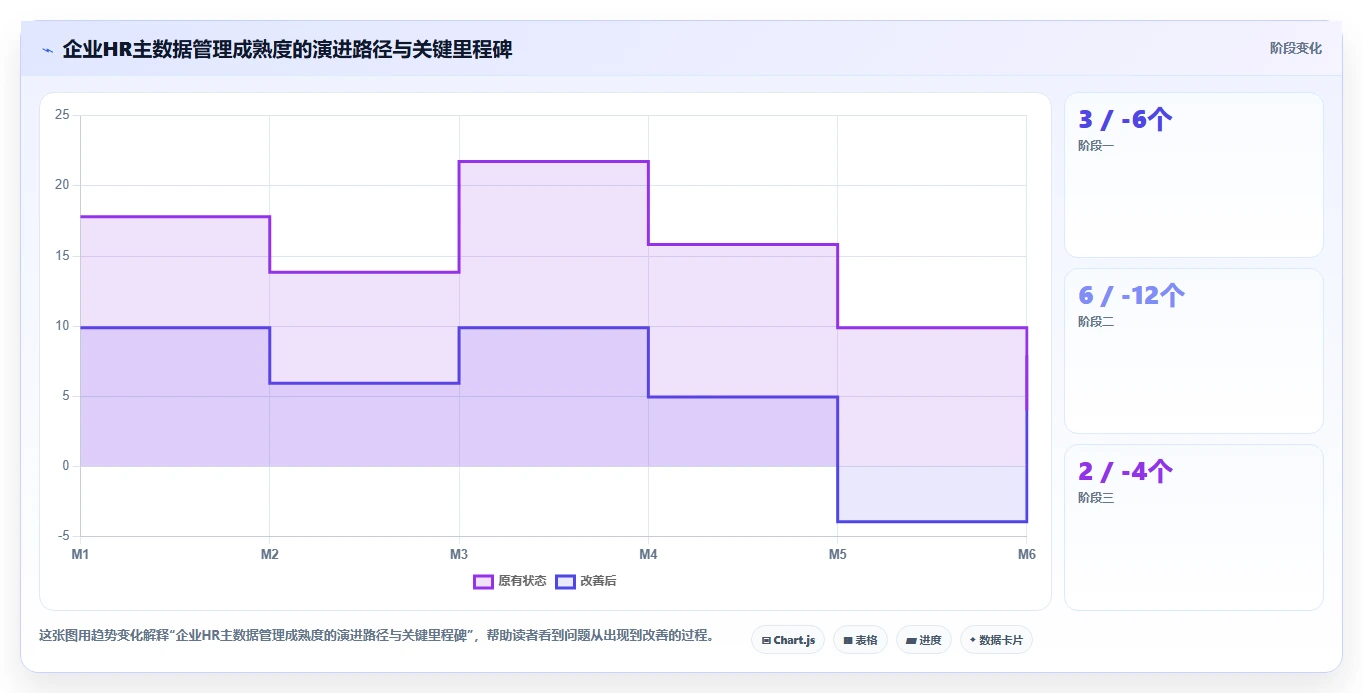This screenshot has width=1363, height=693.
Task: Click the blue step line segment below zero at M5
Action: pos(932,521)
